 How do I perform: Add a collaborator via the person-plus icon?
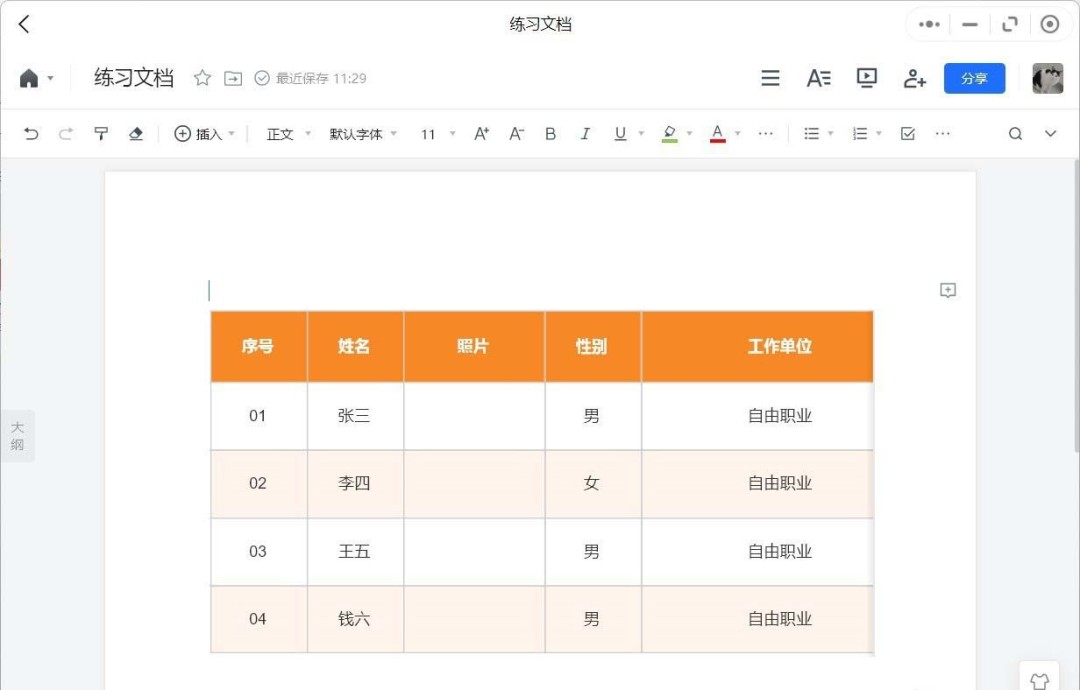(x=914, y=77)
